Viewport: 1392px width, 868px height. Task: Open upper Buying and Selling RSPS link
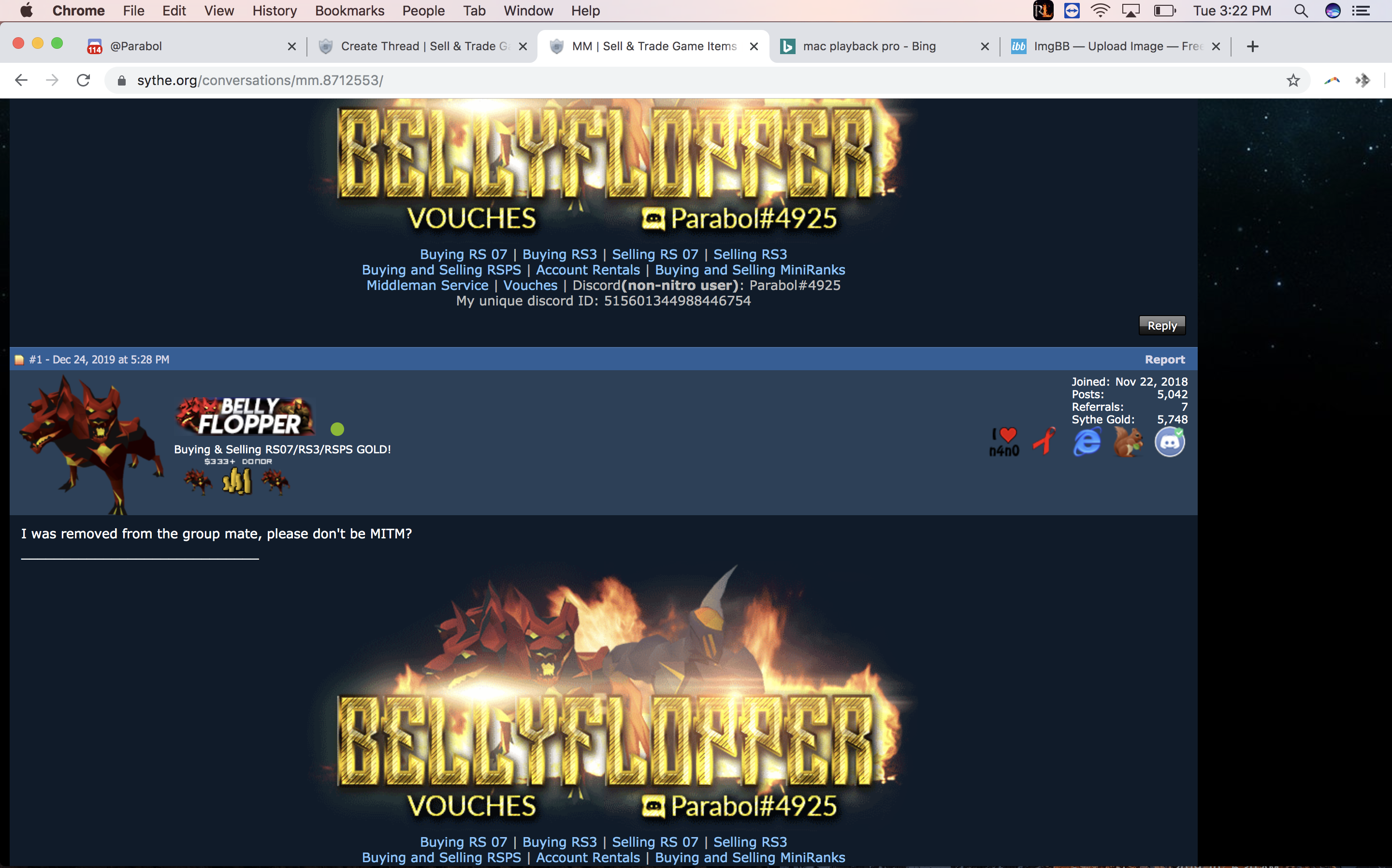coord(441,270)
